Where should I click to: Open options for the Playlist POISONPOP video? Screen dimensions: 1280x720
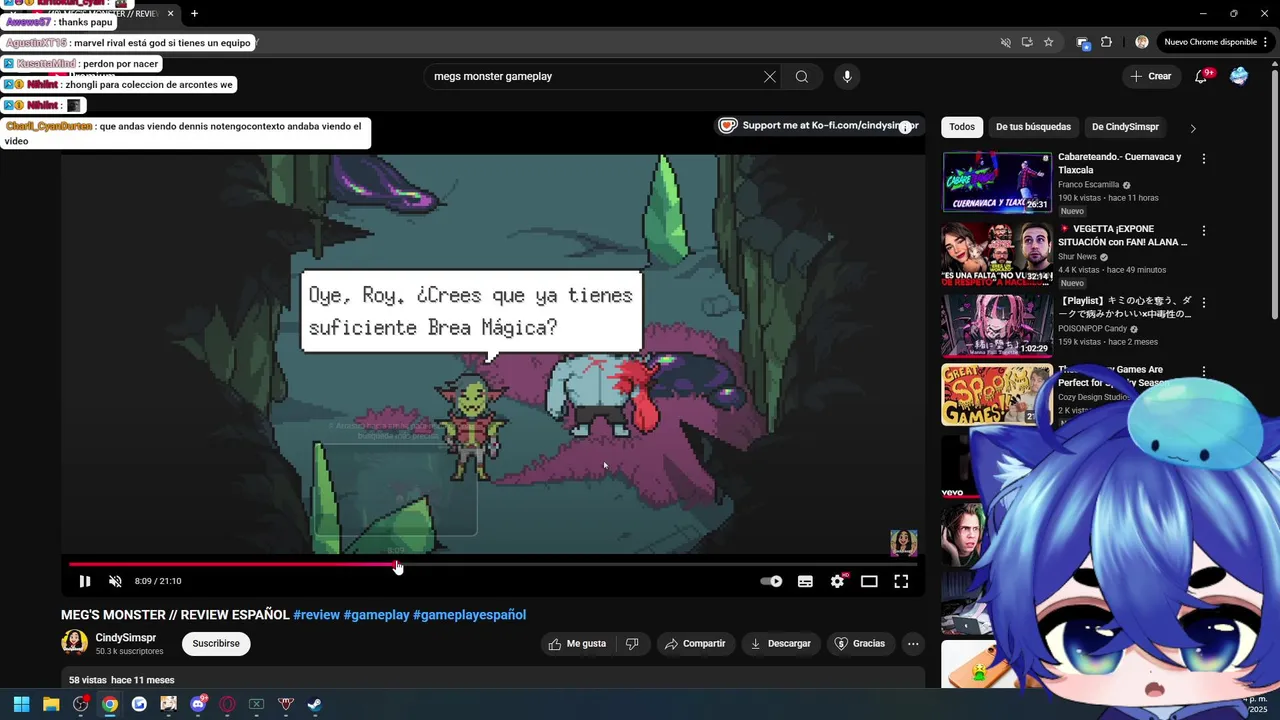pyautogui.click(x=1203, y=303)
